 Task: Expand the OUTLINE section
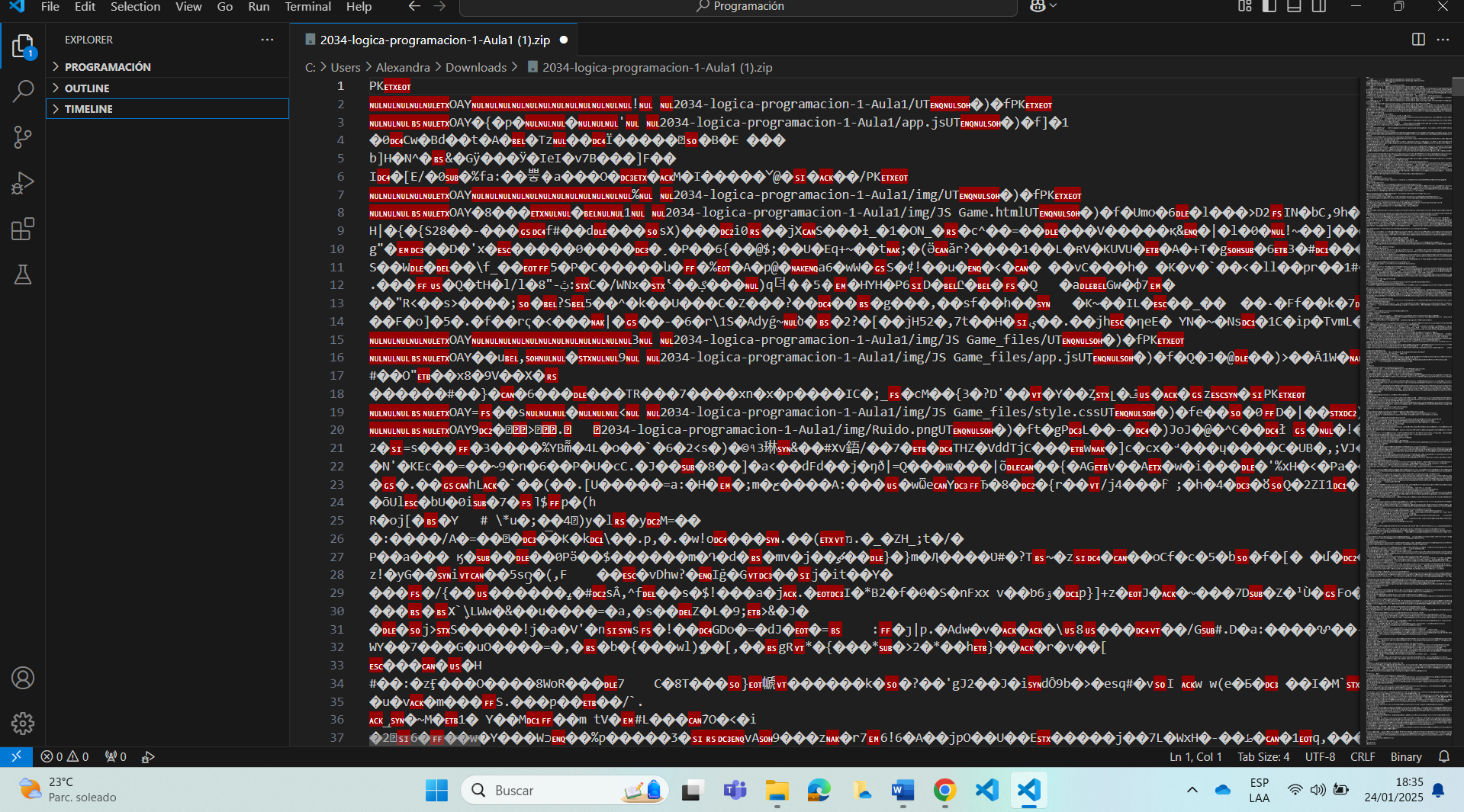click(x=168, y=88)
